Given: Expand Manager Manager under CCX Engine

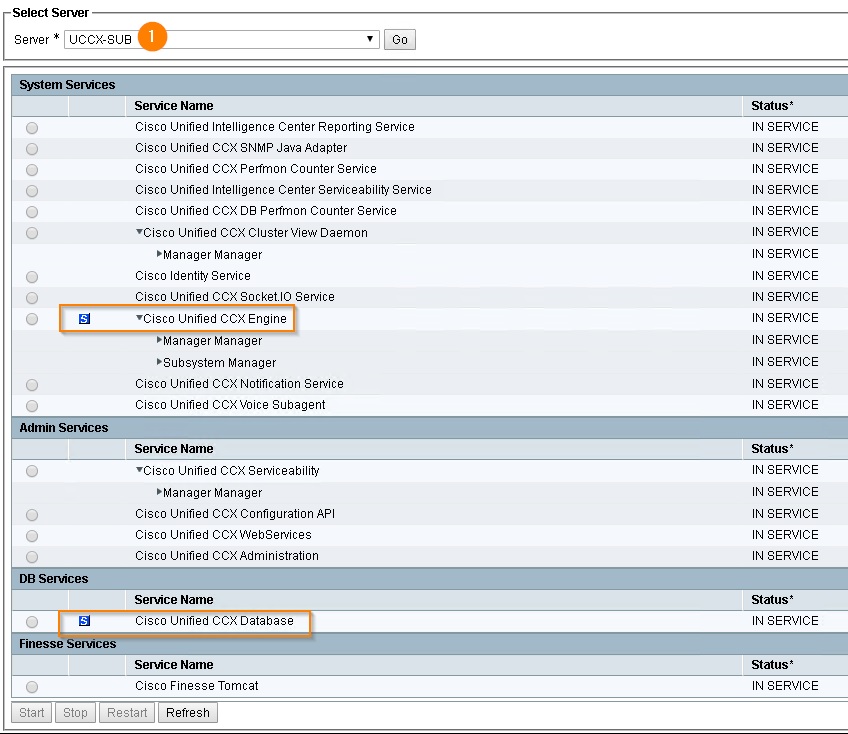Looking at the screenshot, I should pos(160,340).
